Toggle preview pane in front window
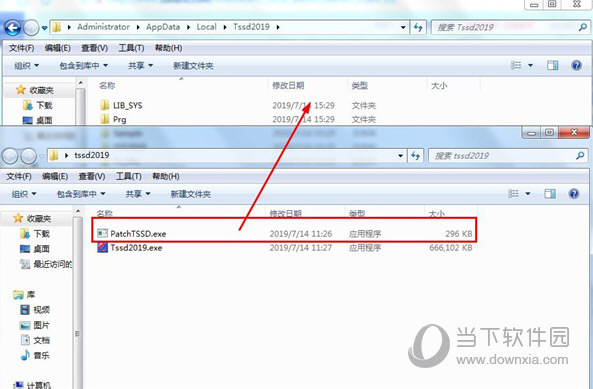 550,194
